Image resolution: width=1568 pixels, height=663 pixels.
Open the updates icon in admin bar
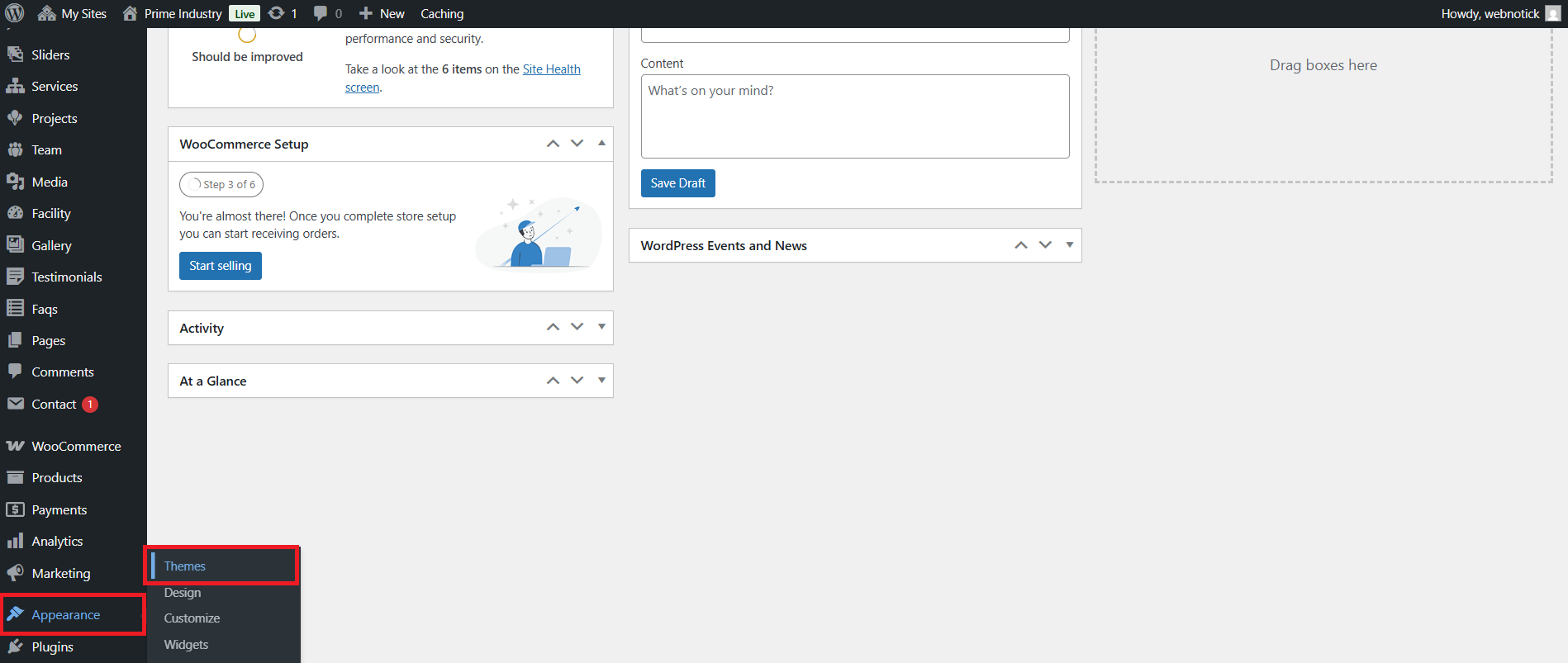click(x=277, y=13)
